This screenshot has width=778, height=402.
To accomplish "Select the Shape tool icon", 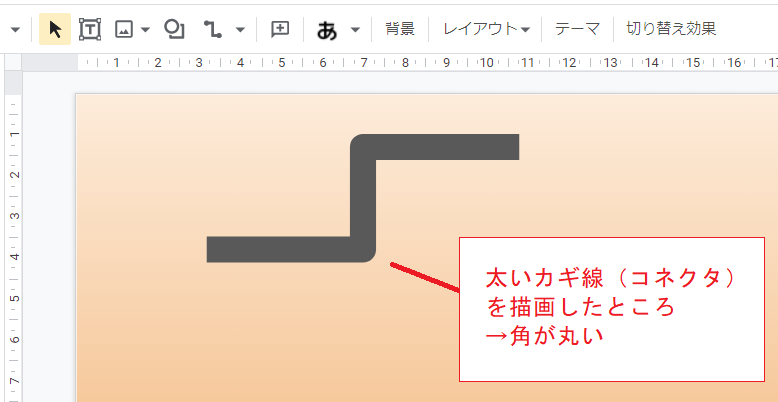I will tap(174, 29).
